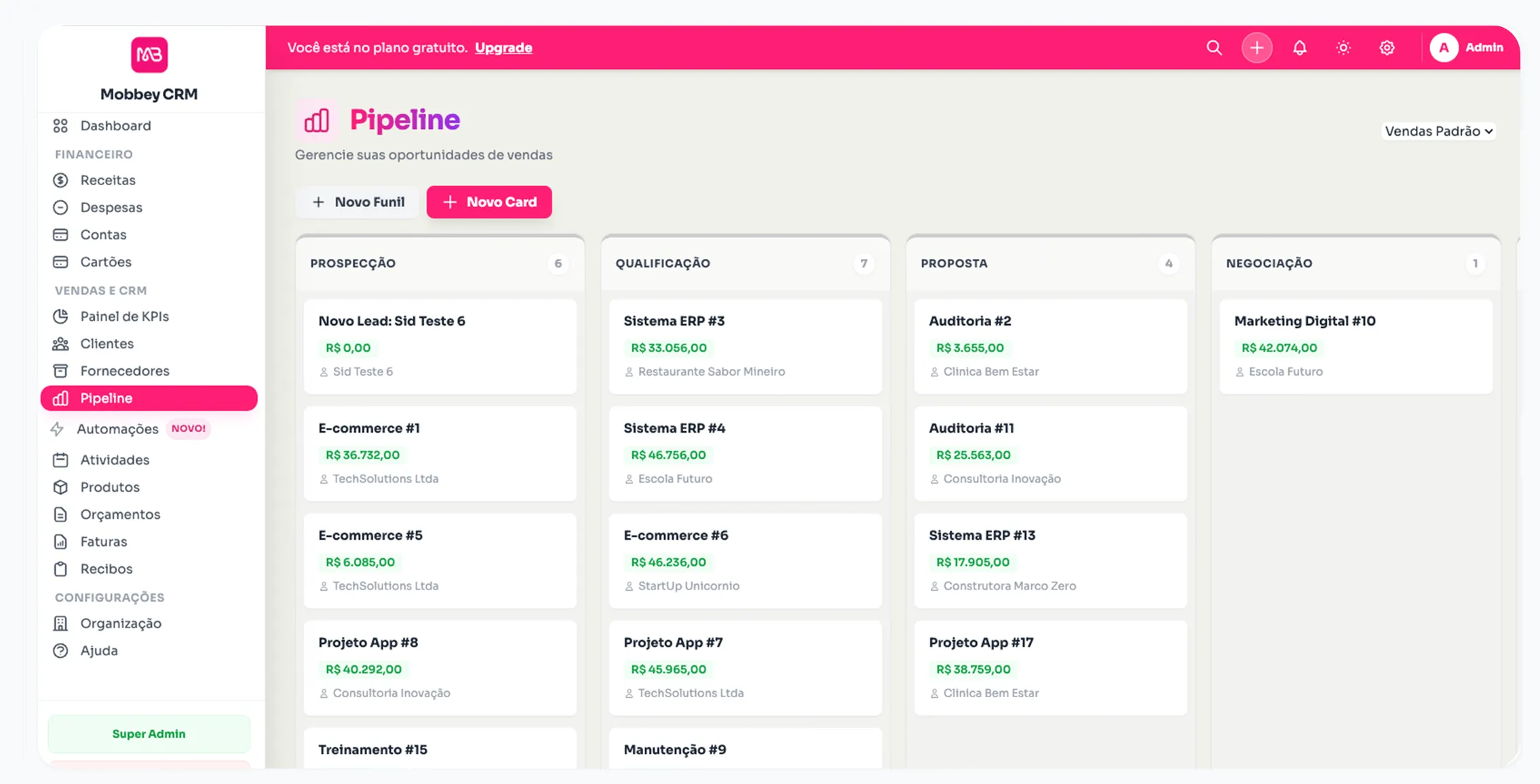The width and height of the screenshot is (1540, 784).
Task: Click the Ajuda help icon
Action: coord(60,650)
